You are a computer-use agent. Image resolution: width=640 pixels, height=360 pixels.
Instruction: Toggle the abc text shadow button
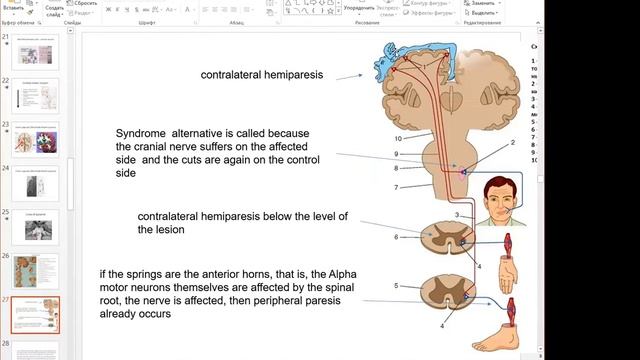tap(146, 9)
